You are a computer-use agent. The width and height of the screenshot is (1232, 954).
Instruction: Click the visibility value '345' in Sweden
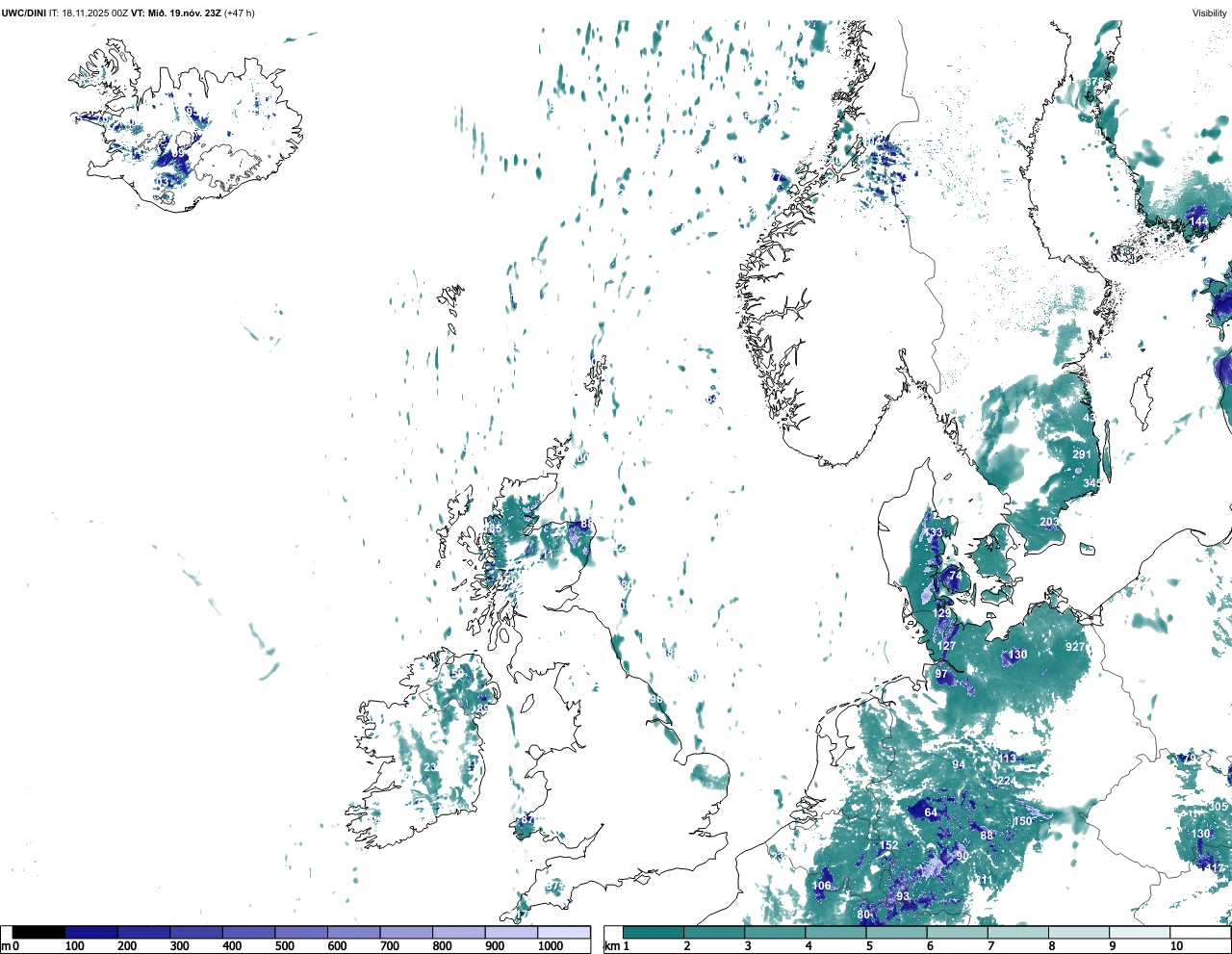coord(1091,483)
